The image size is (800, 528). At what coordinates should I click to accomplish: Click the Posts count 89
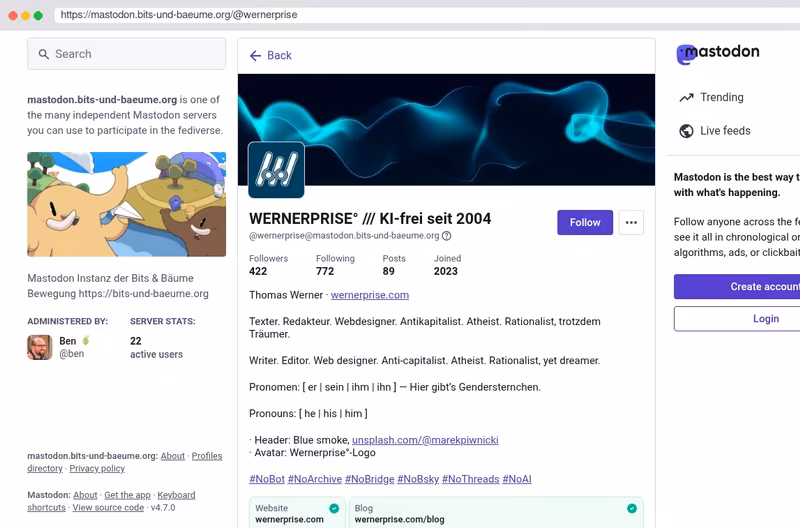point(394,265)
